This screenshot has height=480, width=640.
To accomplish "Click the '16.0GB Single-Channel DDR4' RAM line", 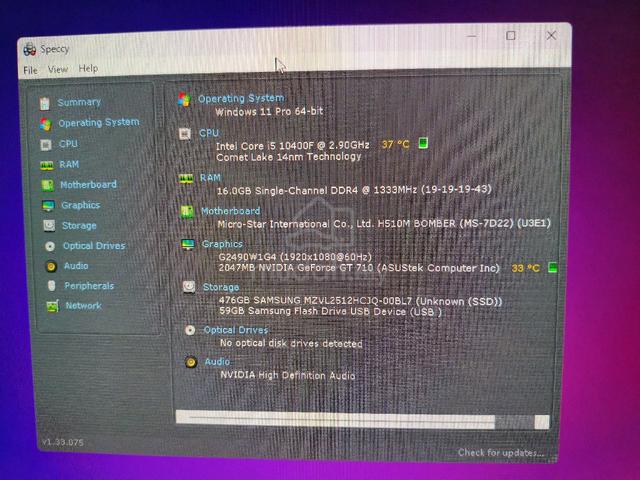I will pyautogui.click(x=354, y=190).
